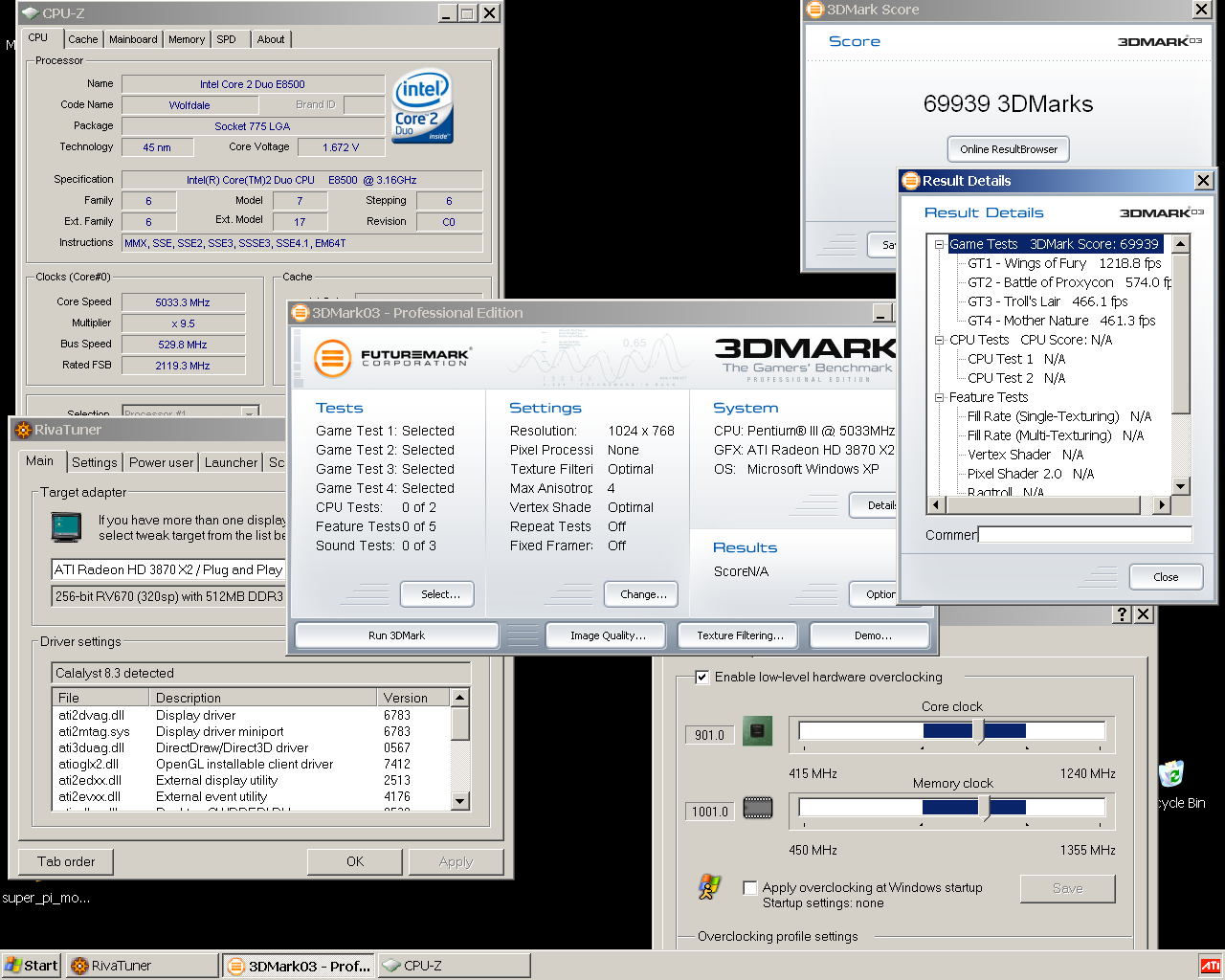Click the memory chip icon beside Memory clock
This screenshot has width=1225, height=980.
coord(757,808)
